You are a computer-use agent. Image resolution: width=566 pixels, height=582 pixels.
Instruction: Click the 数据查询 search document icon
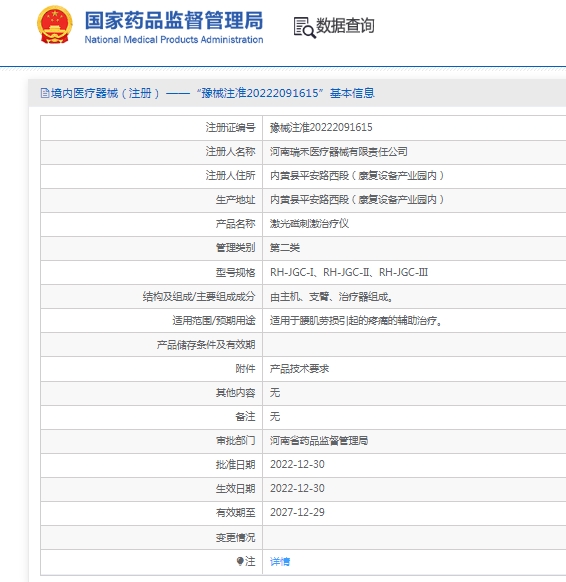(304, 27)
